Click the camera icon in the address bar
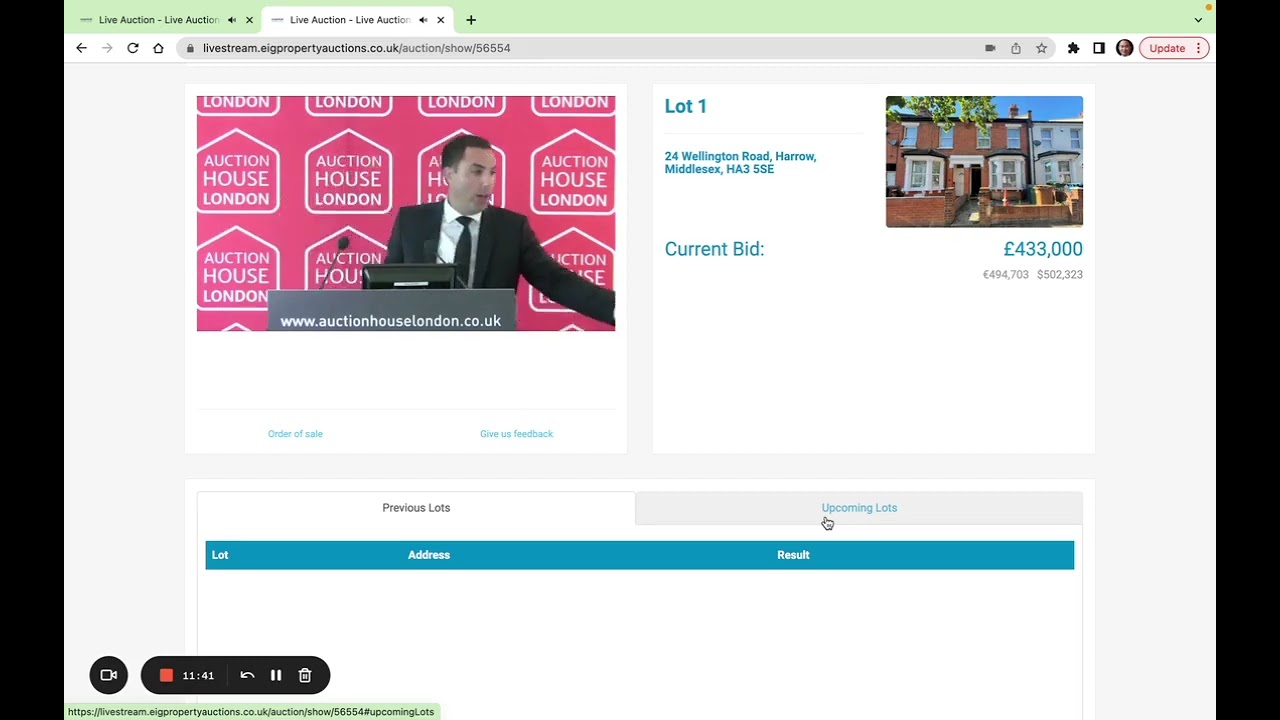Screen dimensions: 1280x720 pyautogui.click(x=990, y=48)
